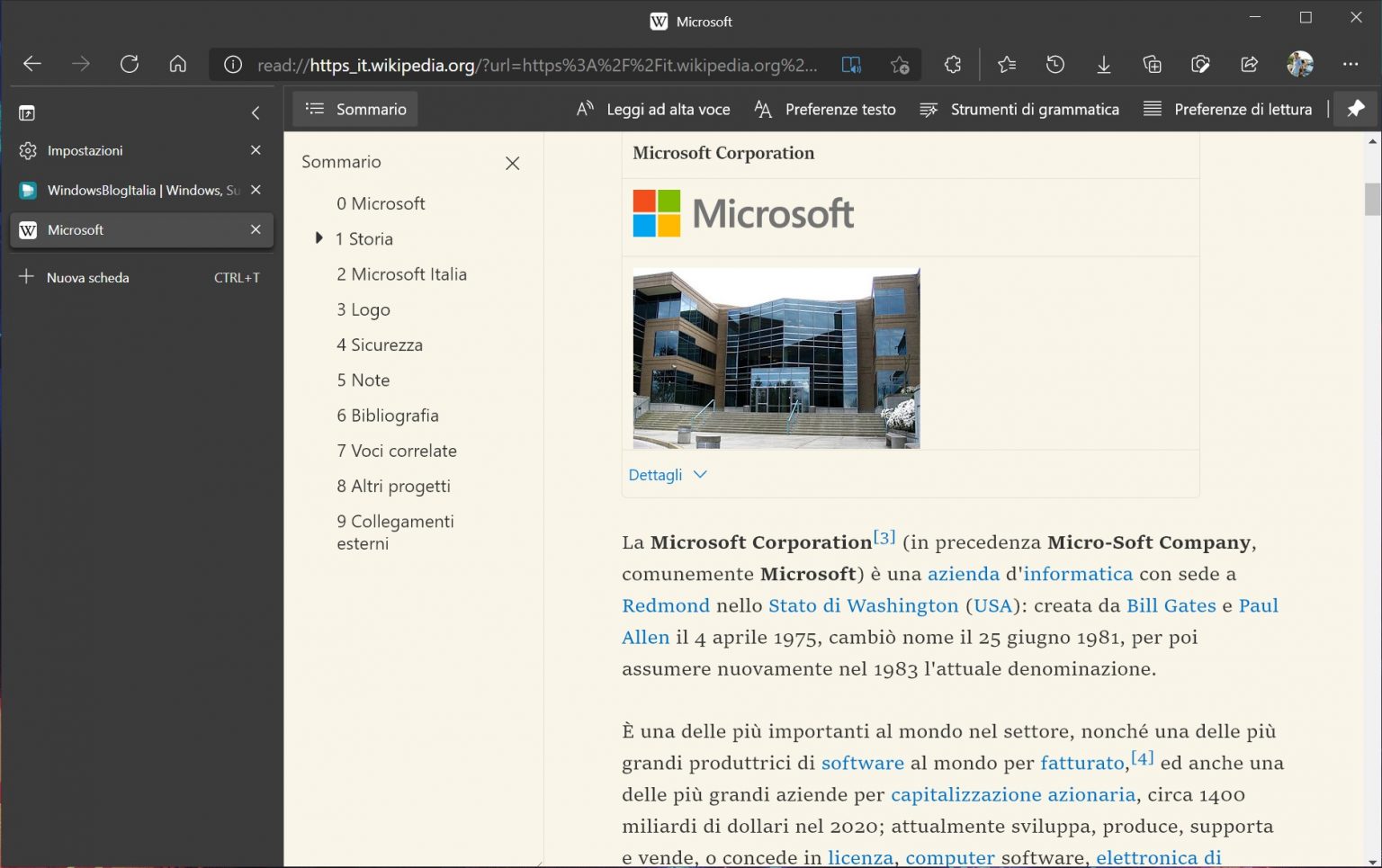The height and width of the screenshot is (868, 1382).
Task: Switch to the WindowsBlogItalia tab
Action: coord(135,190)
